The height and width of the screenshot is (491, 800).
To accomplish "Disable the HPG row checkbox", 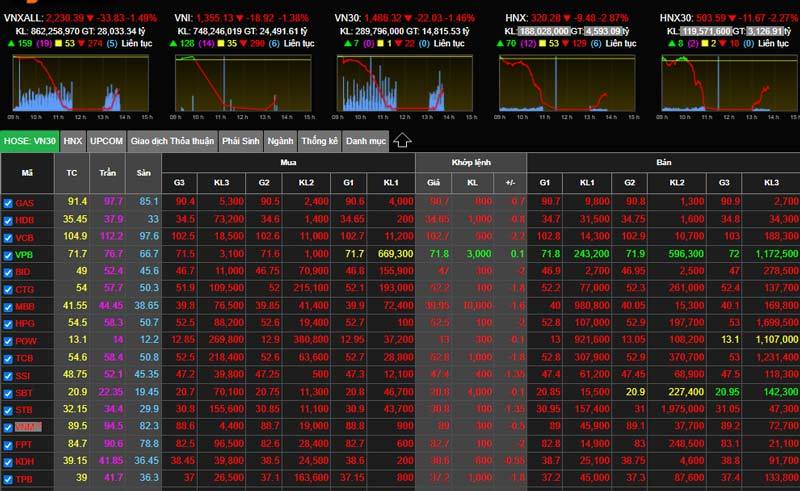I will click(x=8, y=324).
